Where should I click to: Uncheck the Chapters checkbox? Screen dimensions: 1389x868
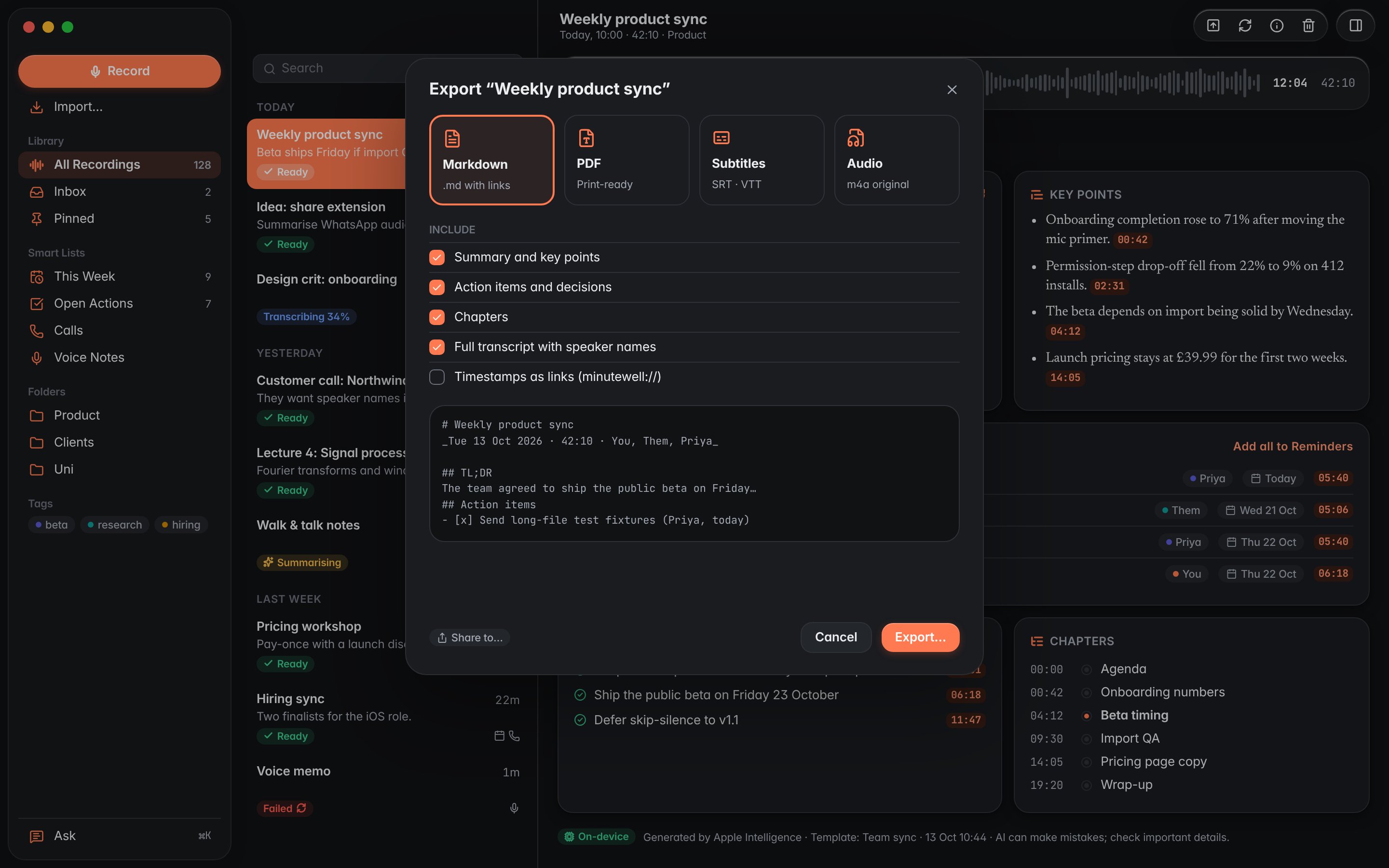click(x=437, y=317)
